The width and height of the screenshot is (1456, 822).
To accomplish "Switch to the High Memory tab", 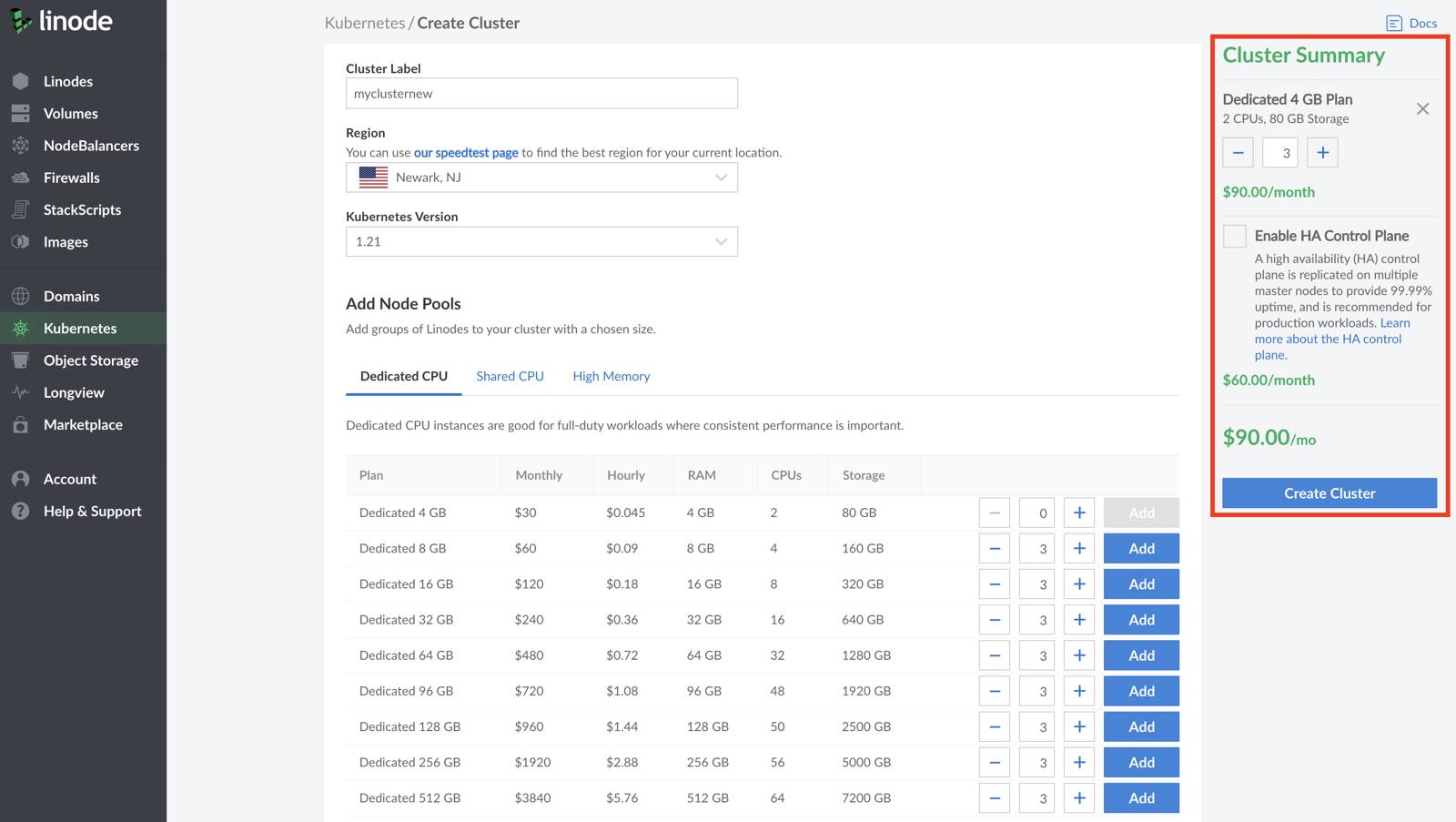I will coord(611,376).
